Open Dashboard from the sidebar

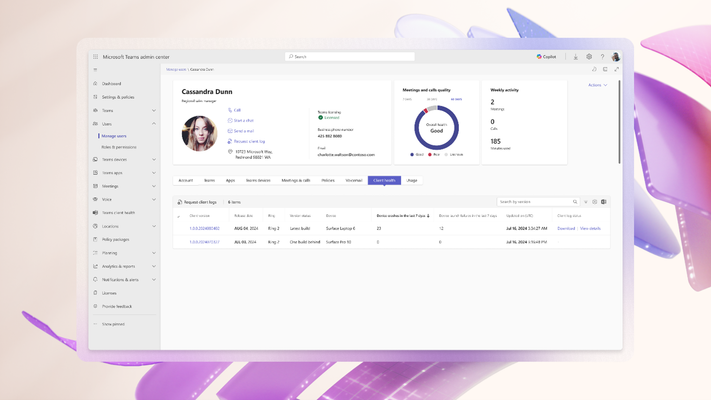pos(111,84)
